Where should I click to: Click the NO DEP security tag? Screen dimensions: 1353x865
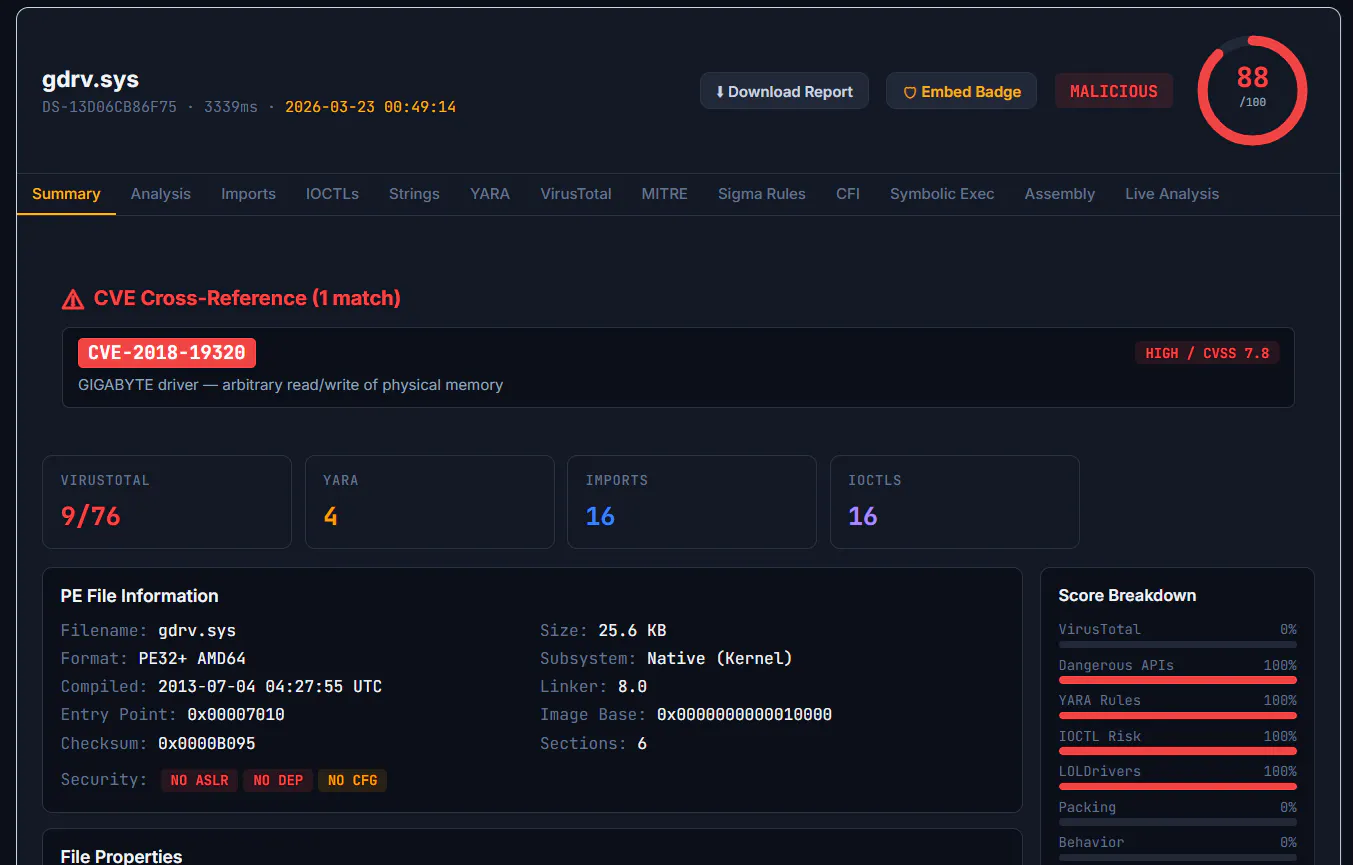(278, 780)
